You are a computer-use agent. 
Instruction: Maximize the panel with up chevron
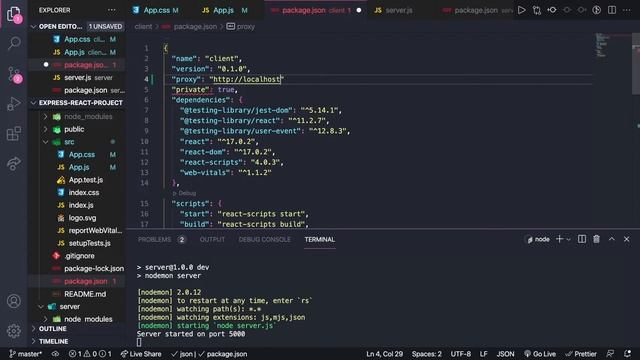(x=611, y=239)
